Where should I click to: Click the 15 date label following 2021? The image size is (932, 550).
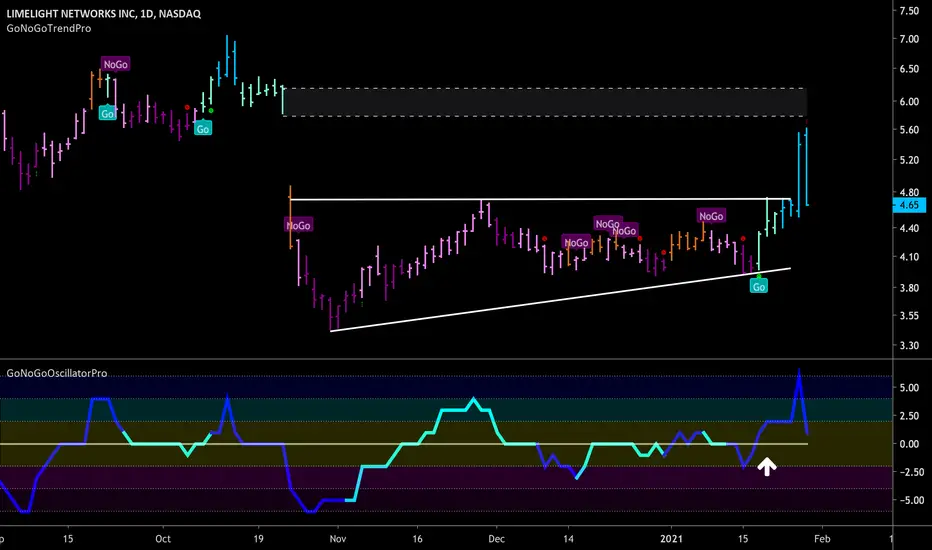point(743,539)
